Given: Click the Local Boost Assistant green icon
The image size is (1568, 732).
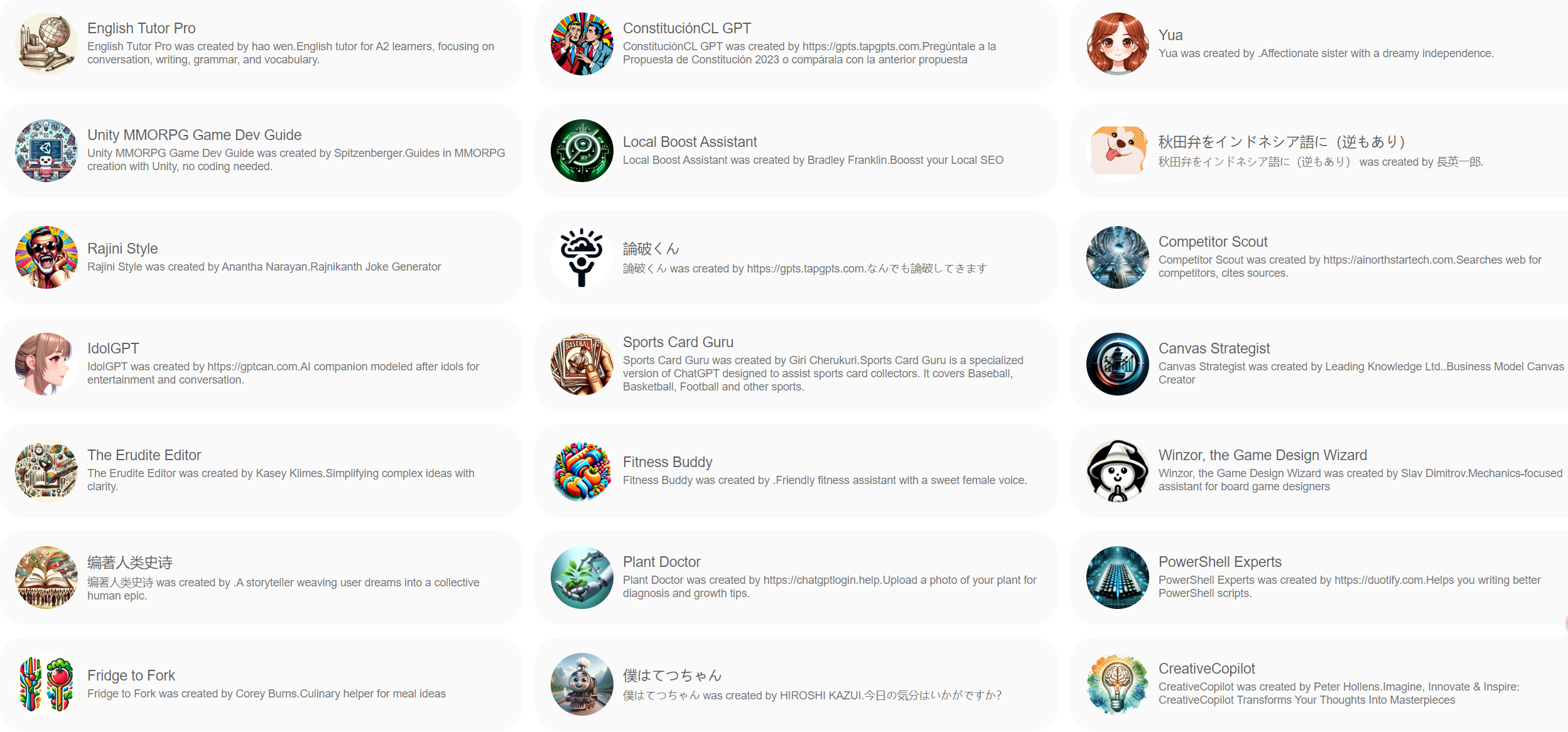Looking at the screenshot, I should pyautogui.click(x=582, y=151).
